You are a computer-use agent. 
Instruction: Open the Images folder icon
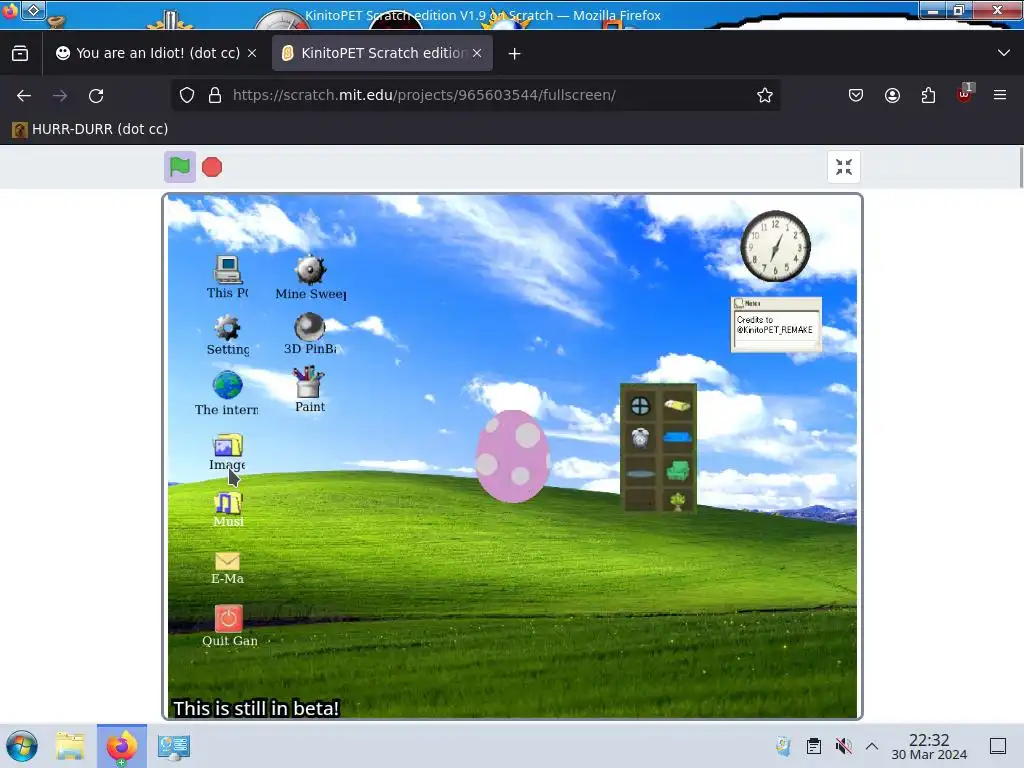tap(227, 452)
